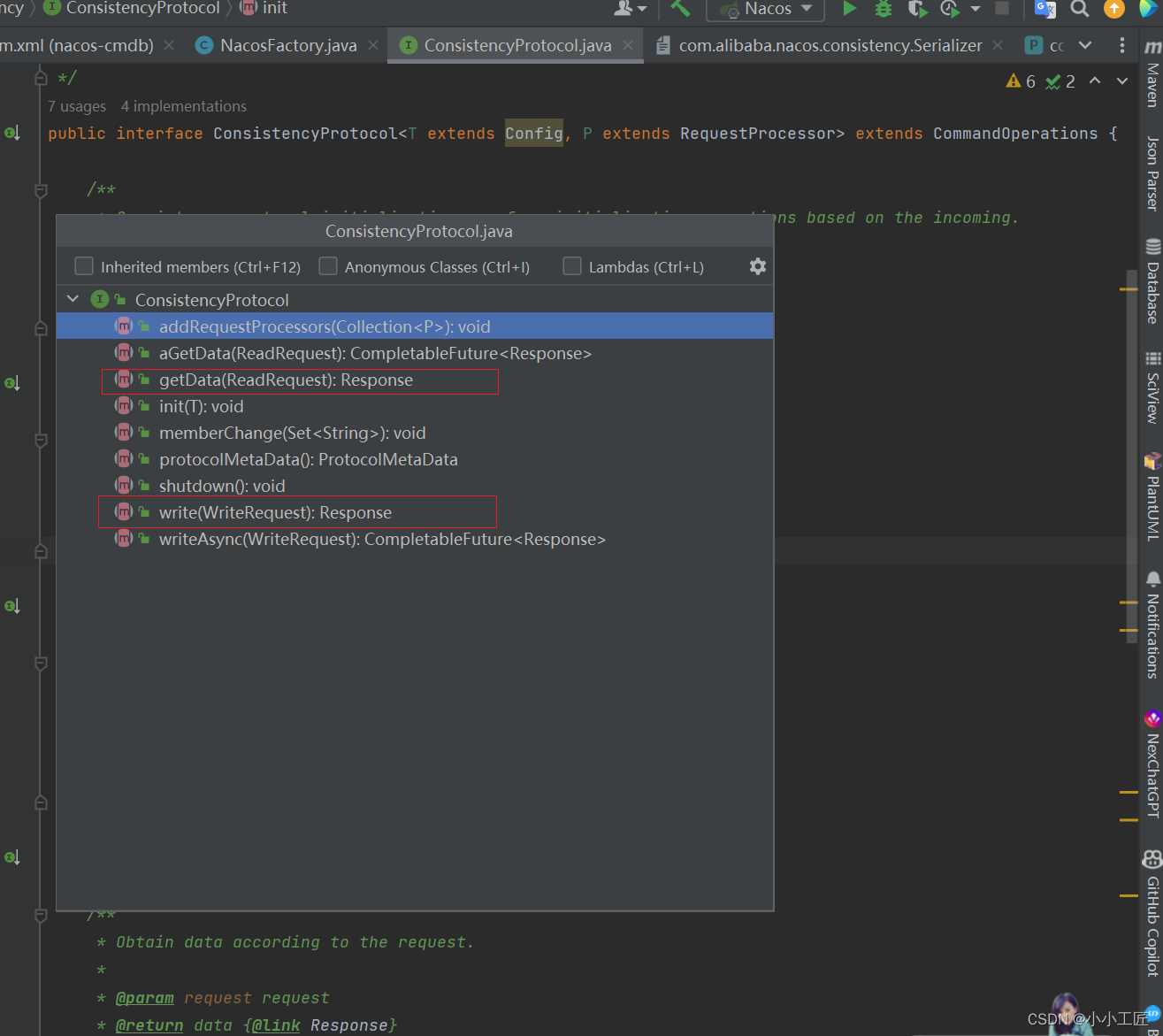Check the Lambdas checkbox

coord(572,266)
